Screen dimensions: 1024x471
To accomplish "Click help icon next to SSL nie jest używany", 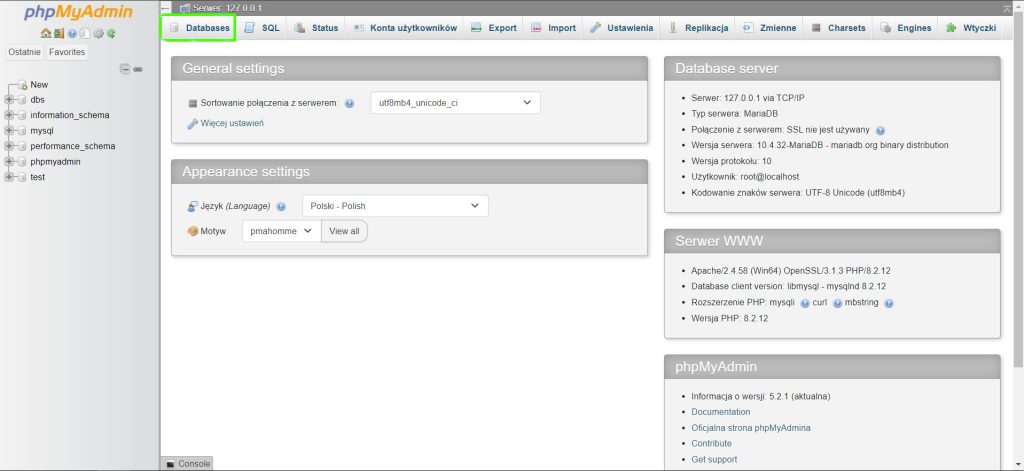I will pyautogui.click(x=880, y=130).
